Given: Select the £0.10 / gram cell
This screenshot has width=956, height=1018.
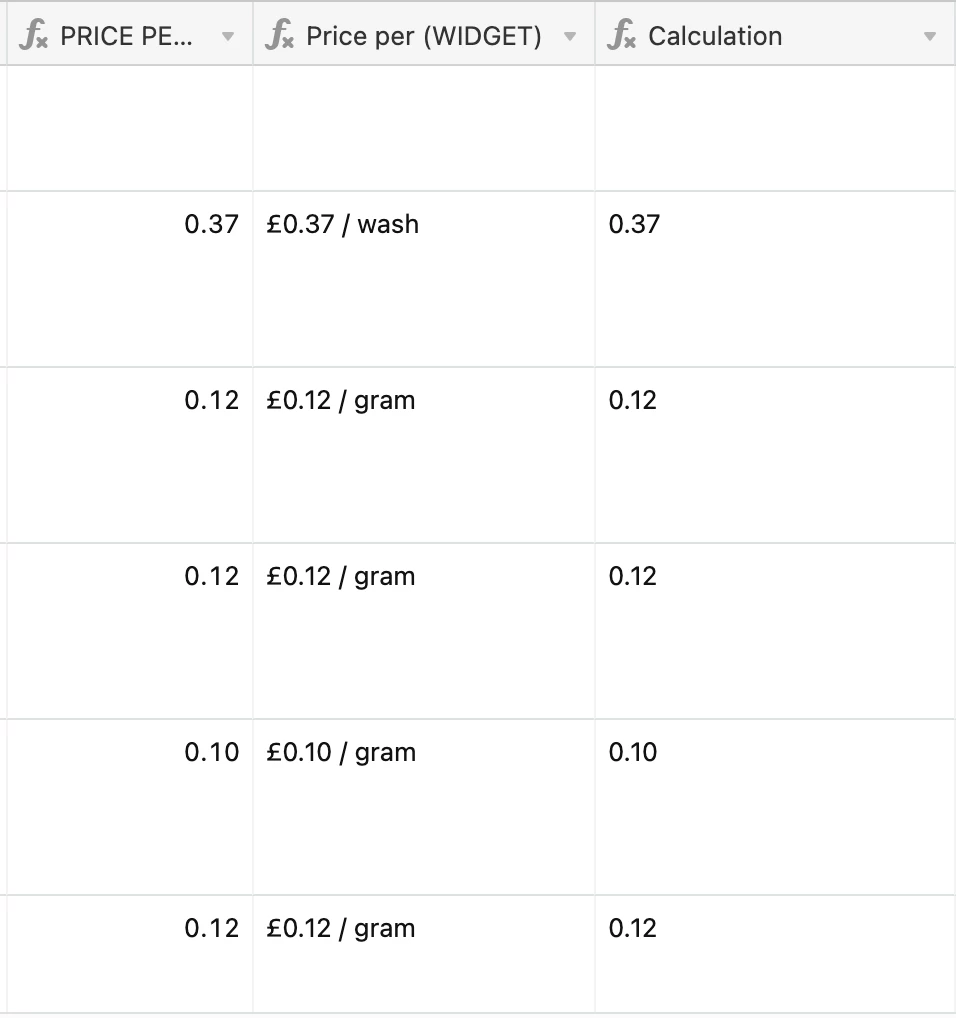Looking at the screenshot, I should pos(424,807).
